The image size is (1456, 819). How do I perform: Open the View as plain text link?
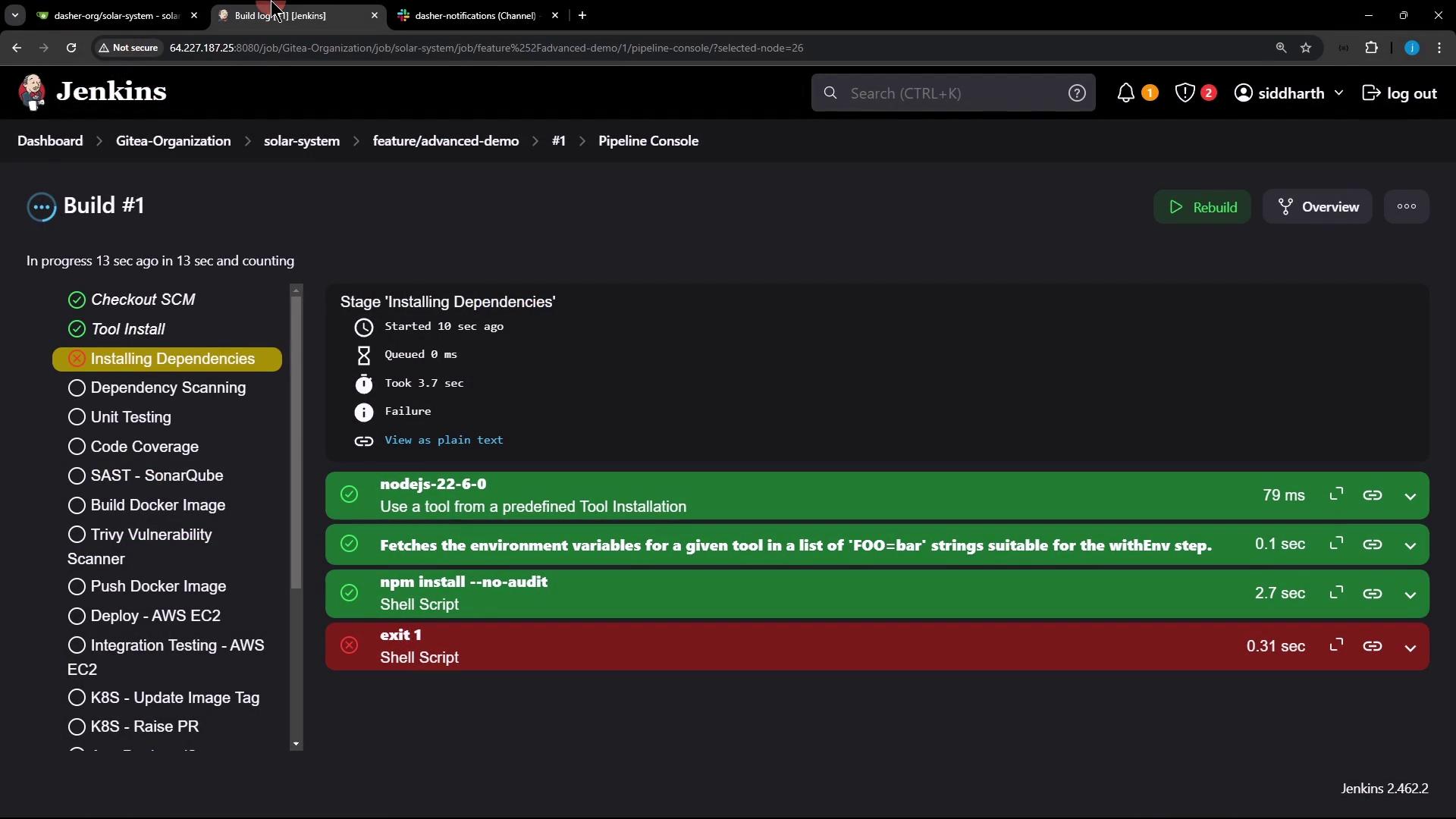444,440
